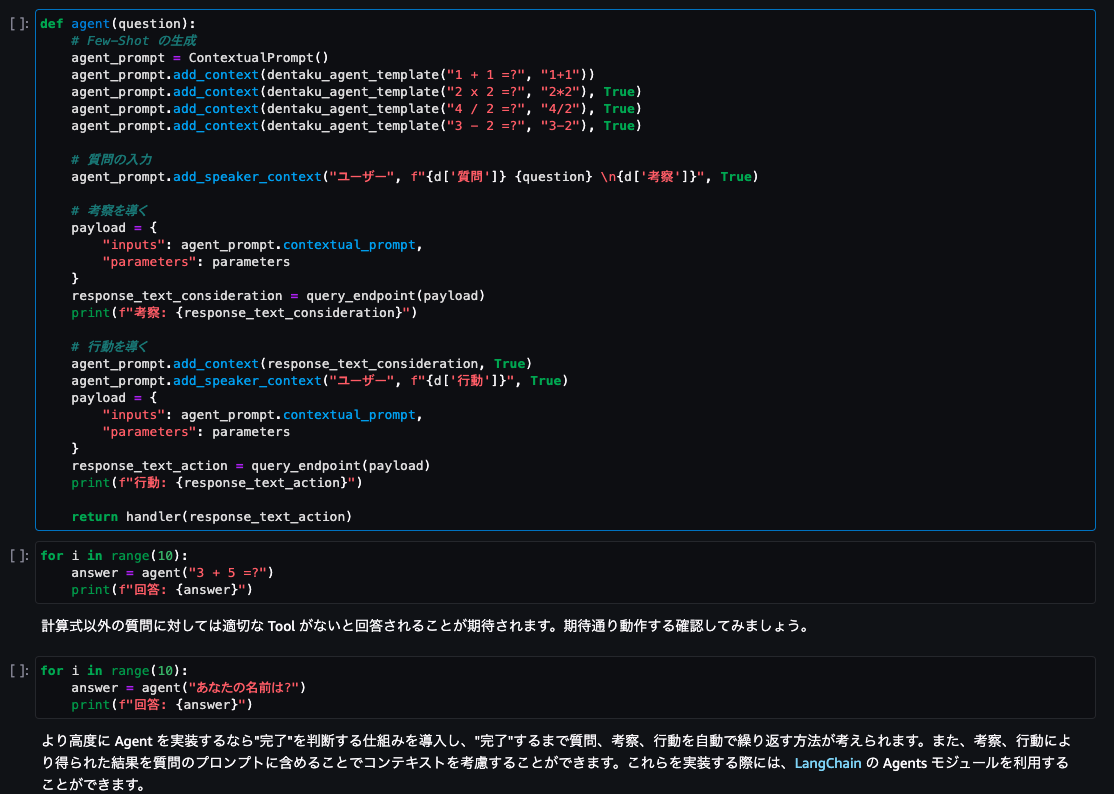The height and width of the screenshot is (794, 1114).
Task: Click the print line for "考察:"
Action: [244, 312]
